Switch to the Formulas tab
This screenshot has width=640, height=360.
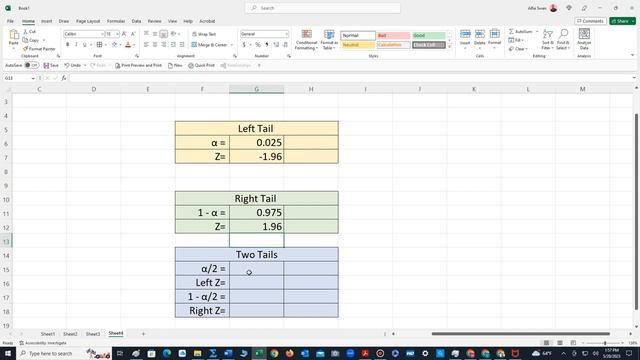pos(116,21)
